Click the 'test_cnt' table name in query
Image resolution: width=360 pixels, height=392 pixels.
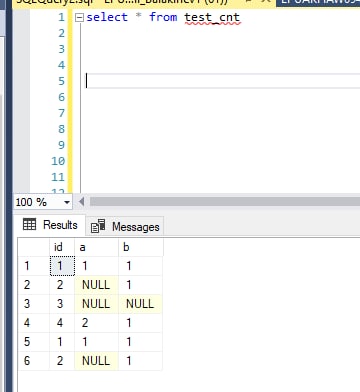click(x=212, y=17)
